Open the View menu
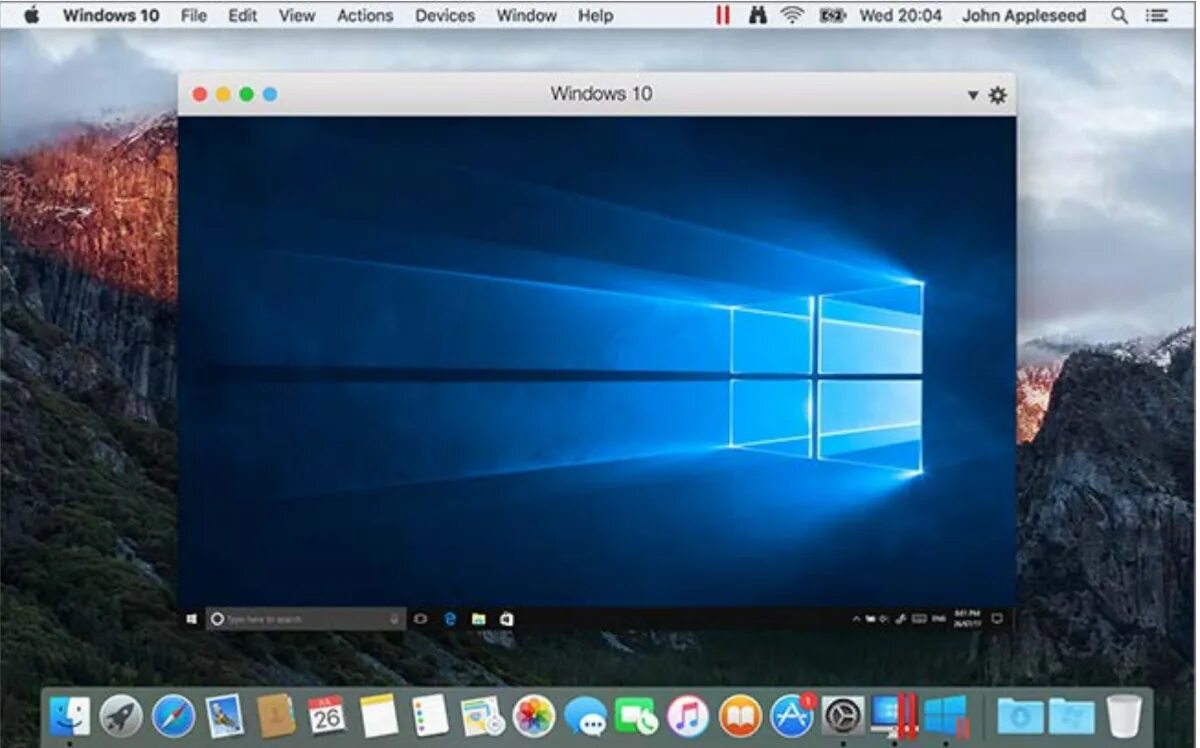 pos(296,15)
